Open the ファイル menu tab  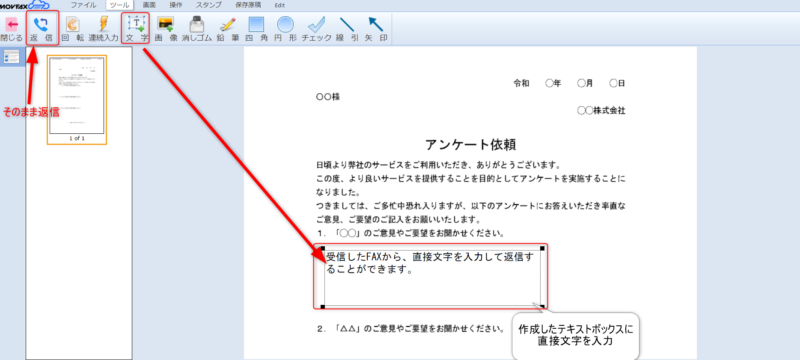point(83,5)
